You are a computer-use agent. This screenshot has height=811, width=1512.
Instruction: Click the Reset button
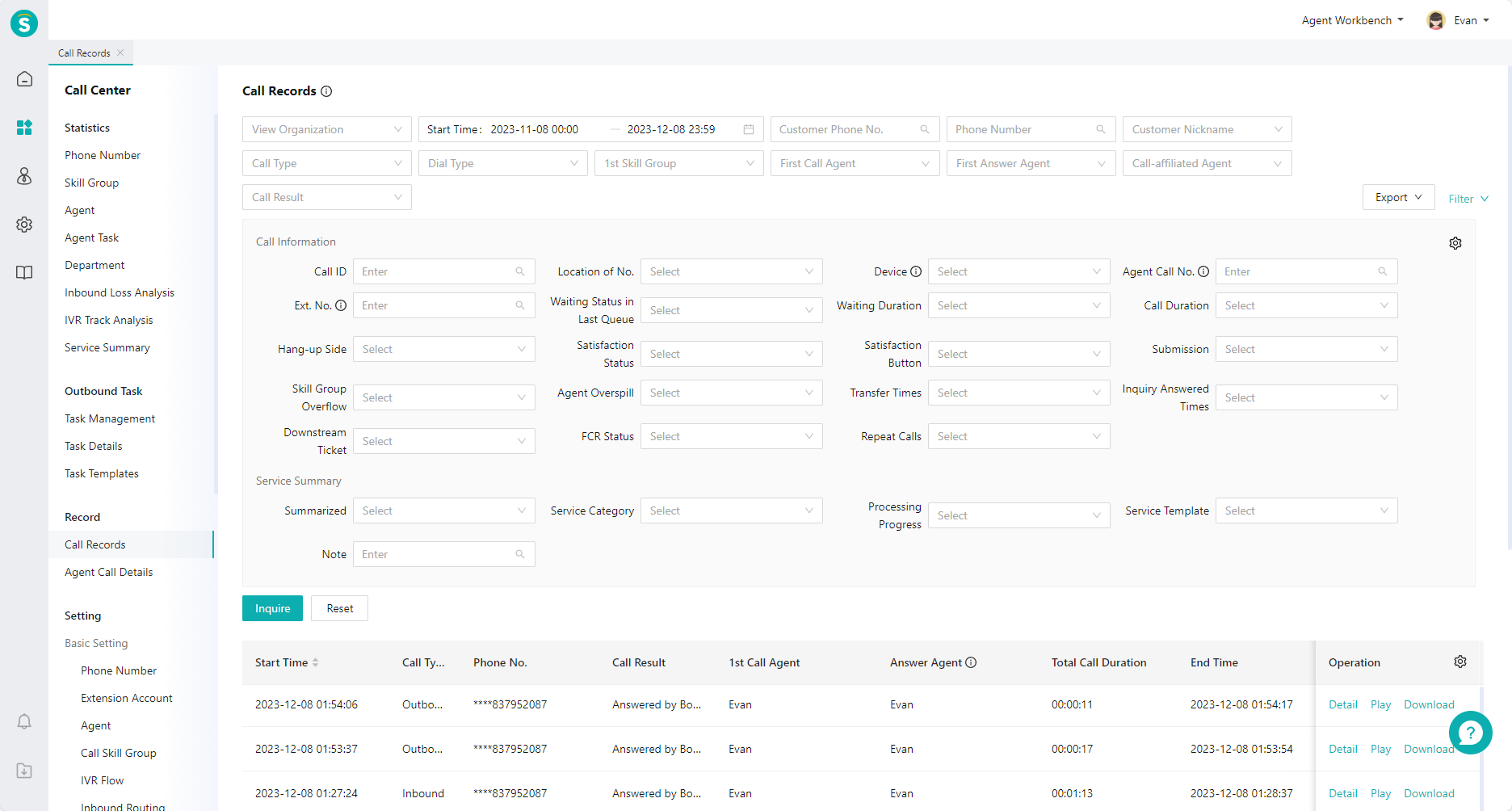(340, 608)
